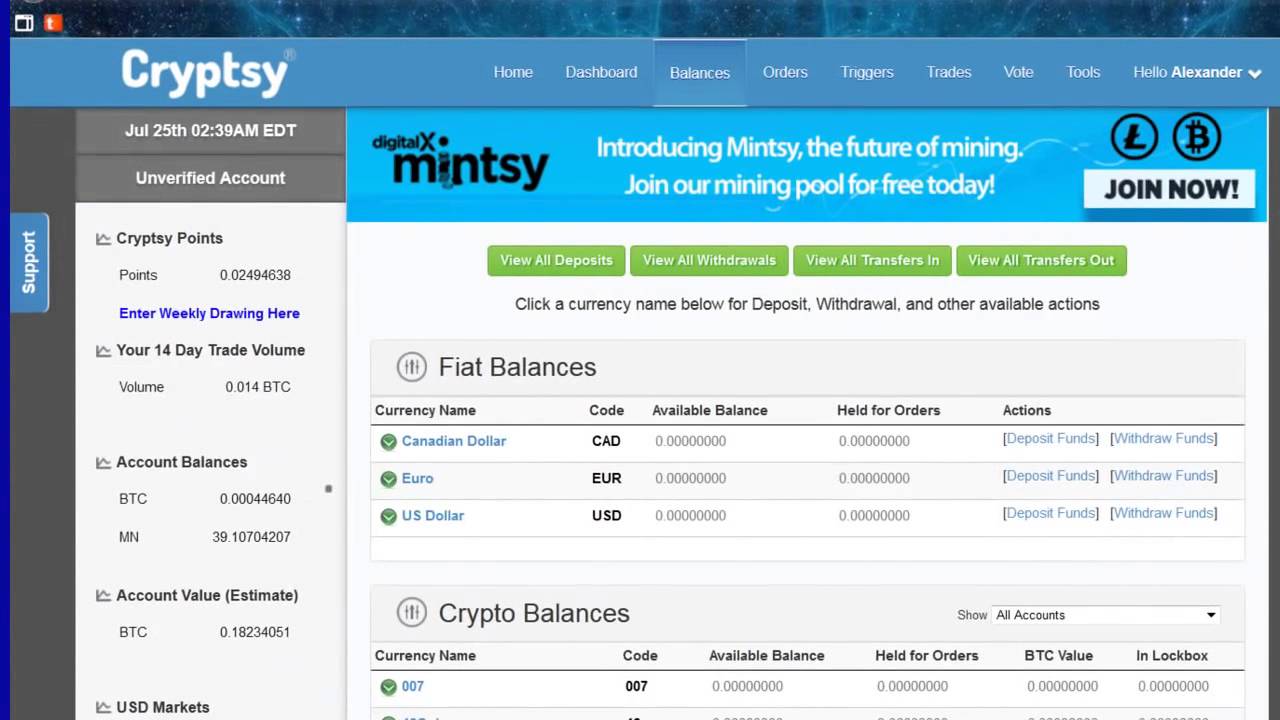
Task: Open the 007 currency link
Action: pyautogui.click(x=413, y=686)
